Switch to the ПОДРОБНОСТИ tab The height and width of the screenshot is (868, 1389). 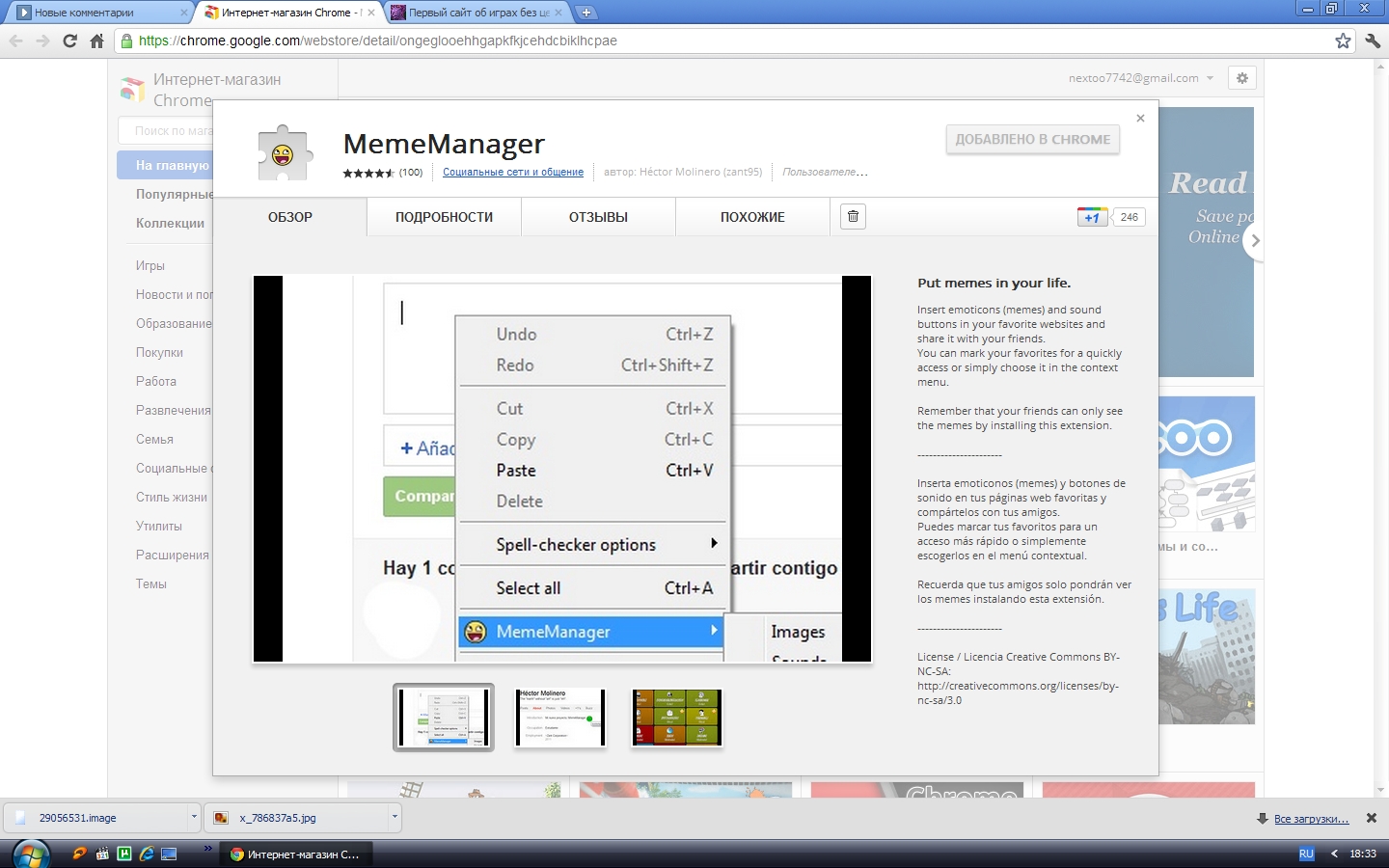click(444, 217)
